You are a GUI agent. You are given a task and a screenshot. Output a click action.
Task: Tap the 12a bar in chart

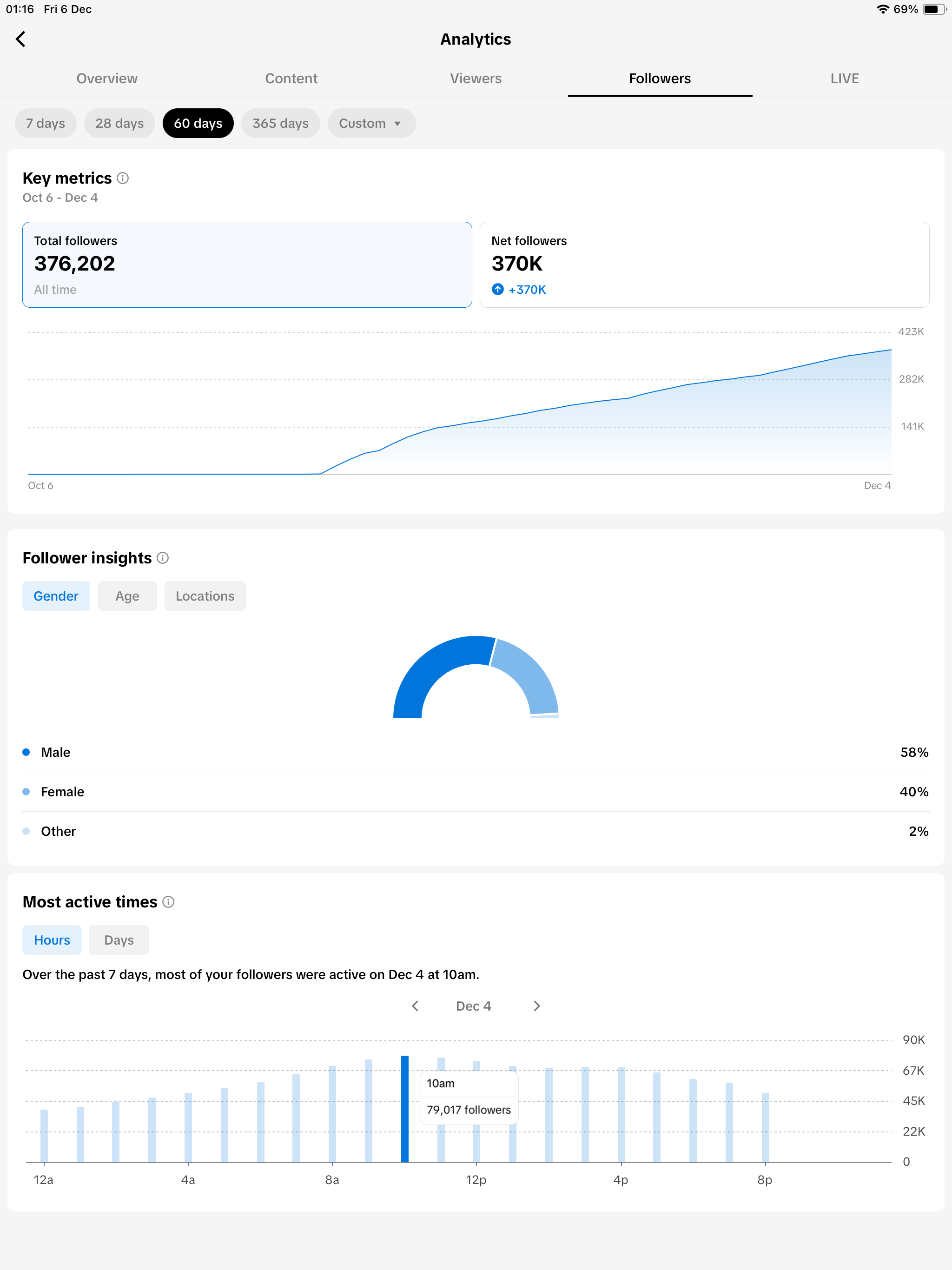tap(44, 1136)
